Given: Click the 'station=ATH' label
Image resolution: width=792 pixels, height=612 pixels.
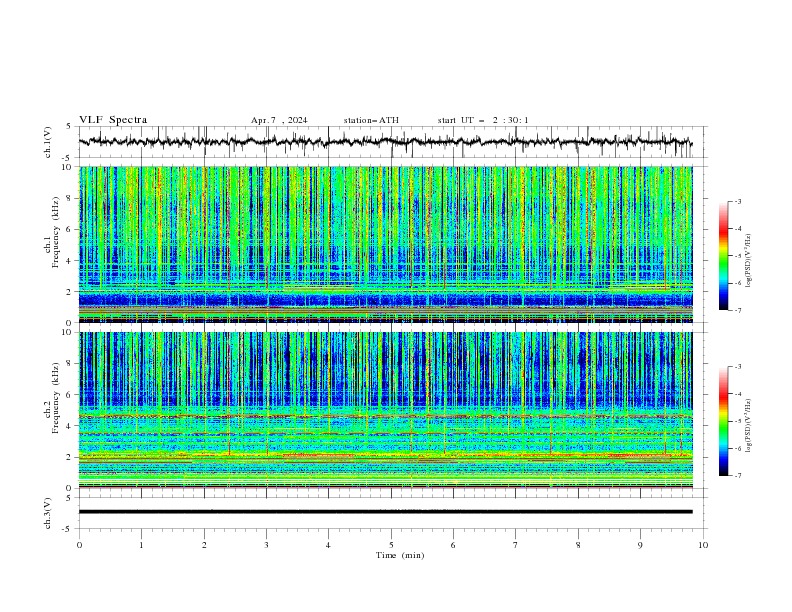Looking at the screenshot, I should [x=371, y=120].
